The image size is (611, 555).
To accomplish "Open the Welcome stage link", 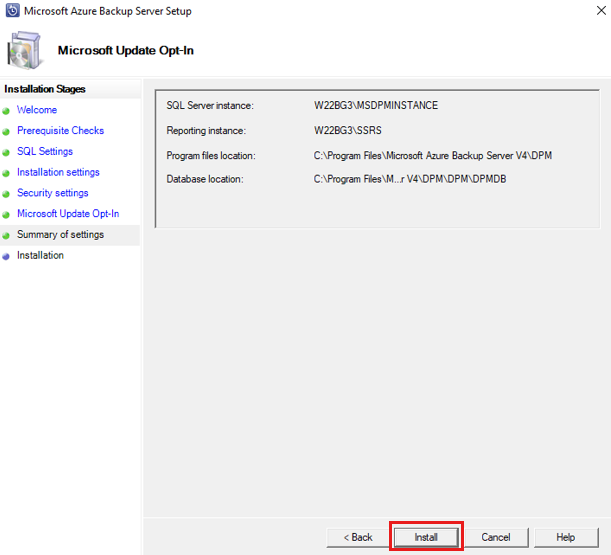I will click(x=37, y=110).
